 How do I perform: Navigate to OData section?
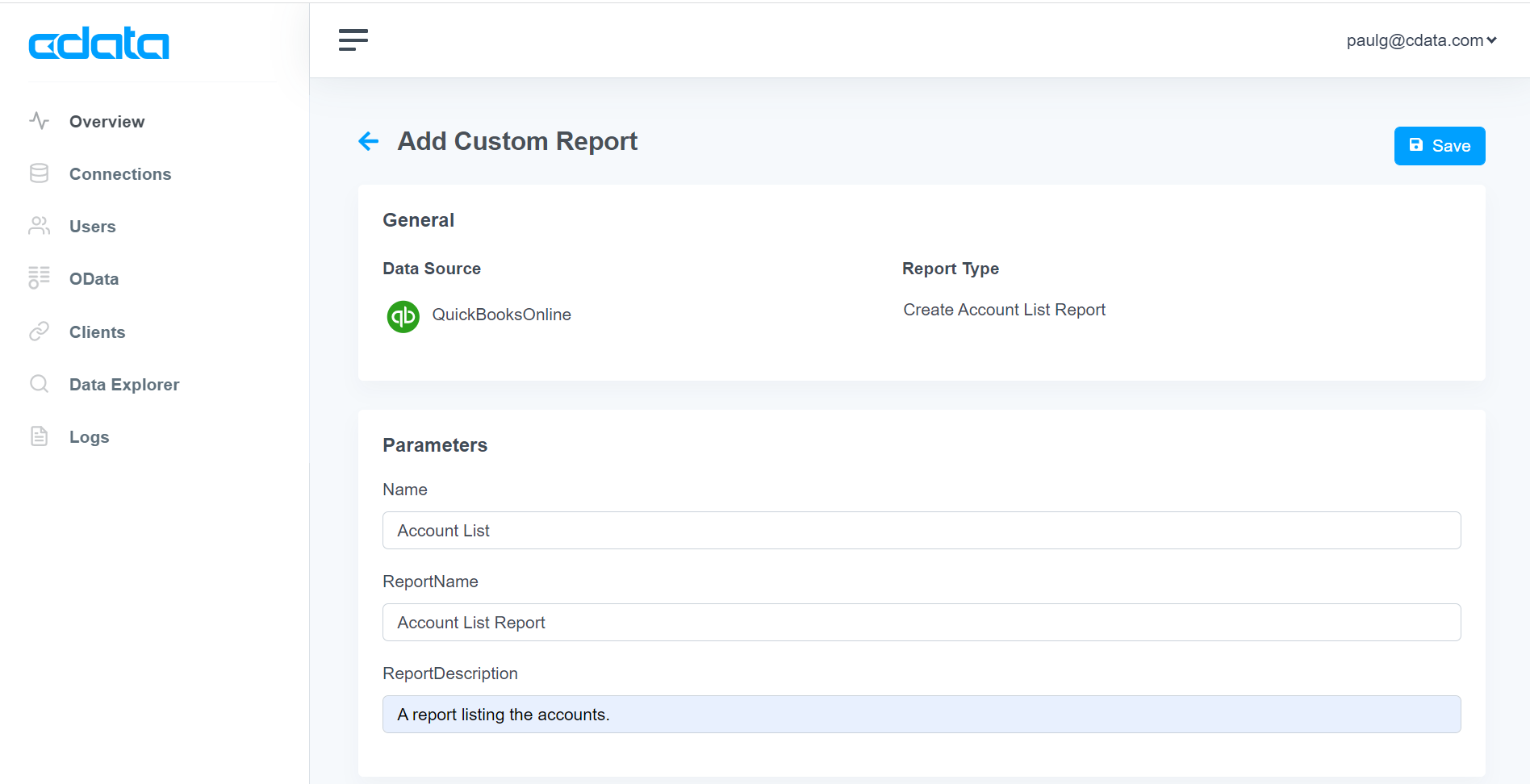coord(94,279)
